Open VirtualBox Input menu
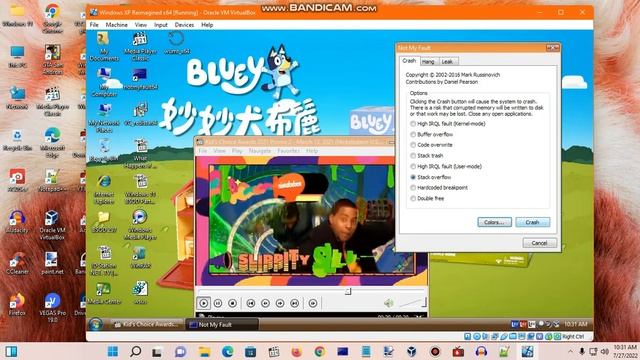 point(161,25)
